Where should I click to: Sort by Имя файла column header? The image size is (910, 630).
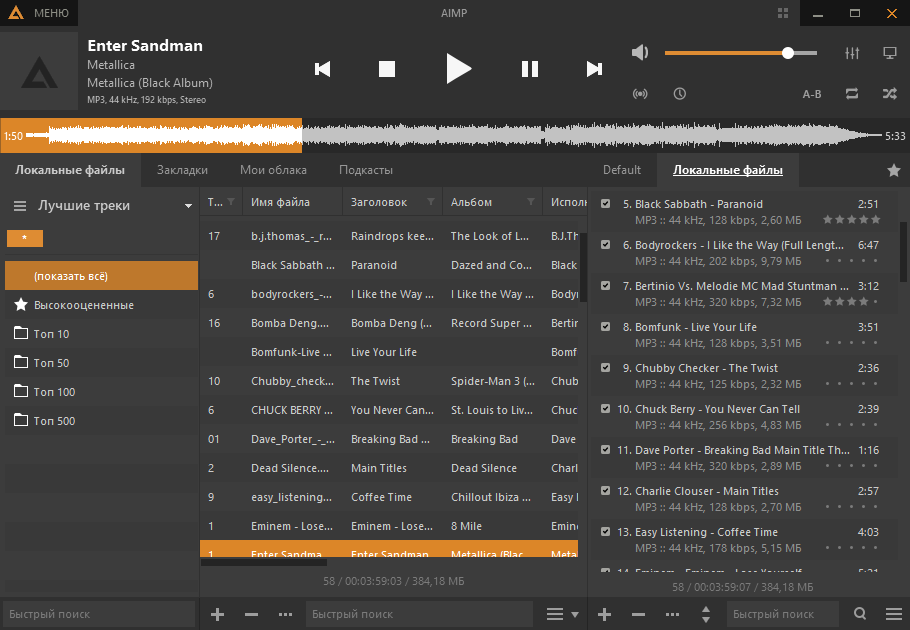(x=292, y=202)
